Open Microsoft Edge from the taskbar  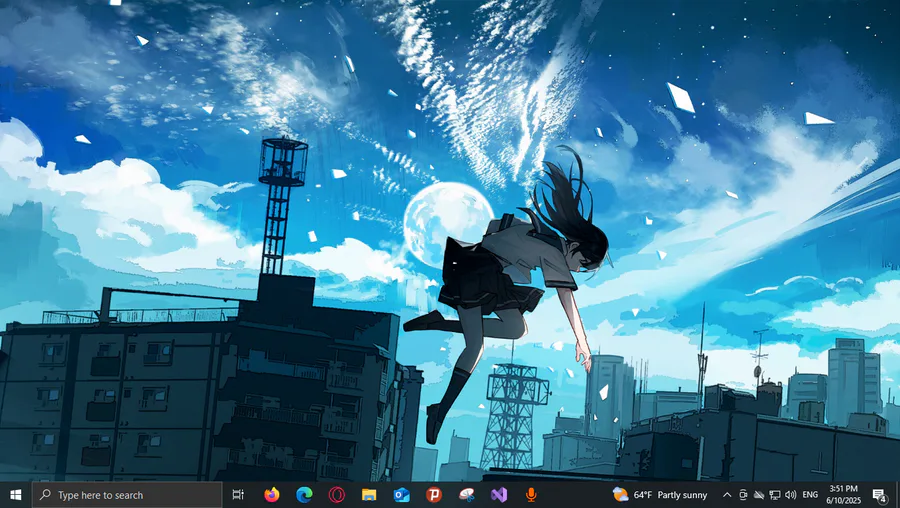(x=304, y=495)
